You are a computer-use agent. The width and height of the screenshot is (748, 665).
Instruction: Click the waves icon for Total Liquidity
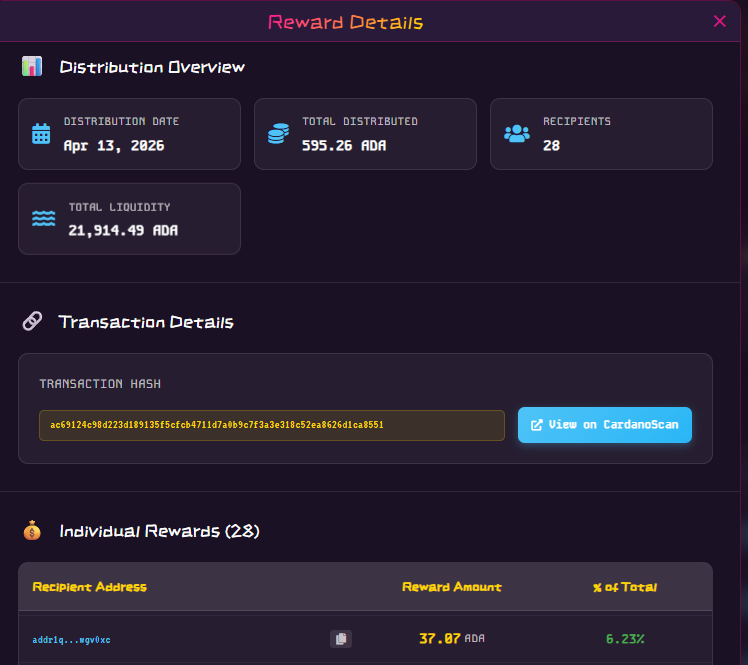(x=43, y=219)
